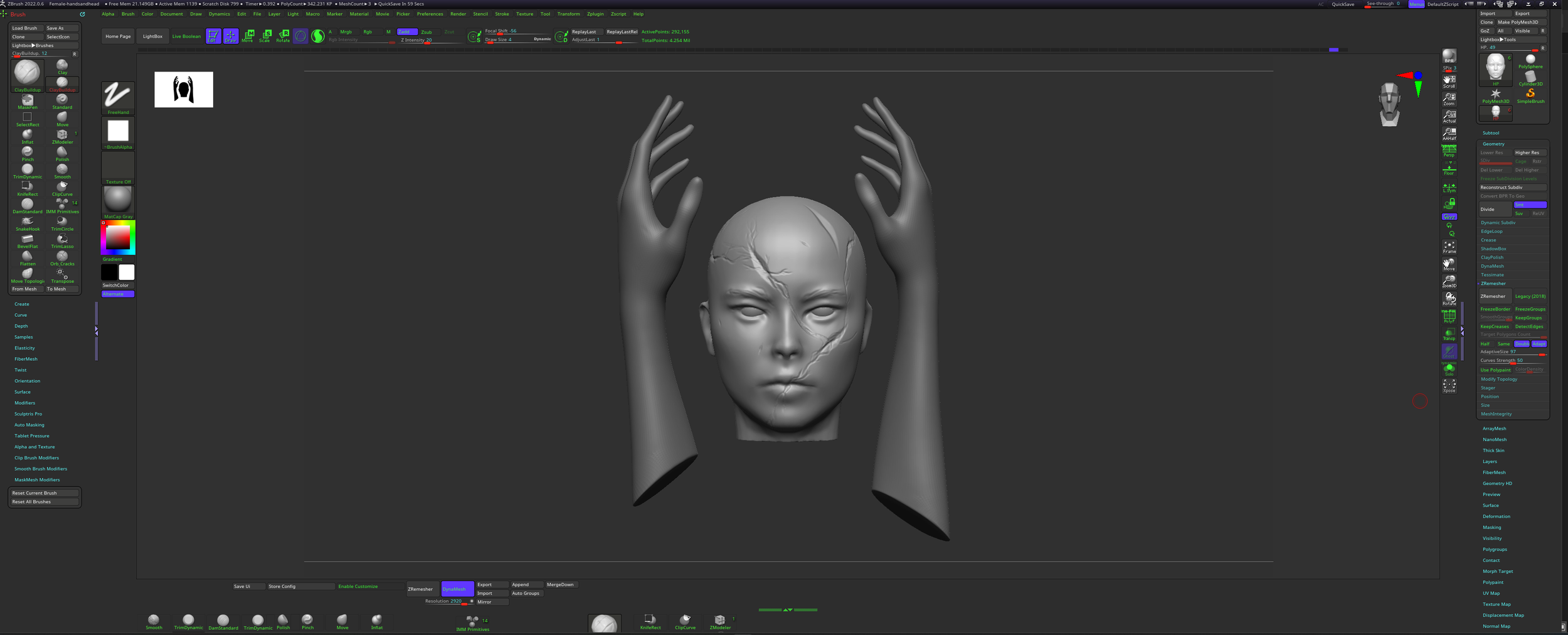
Task: Select the HP subtool thumbnail
Action: point(1495,69)
